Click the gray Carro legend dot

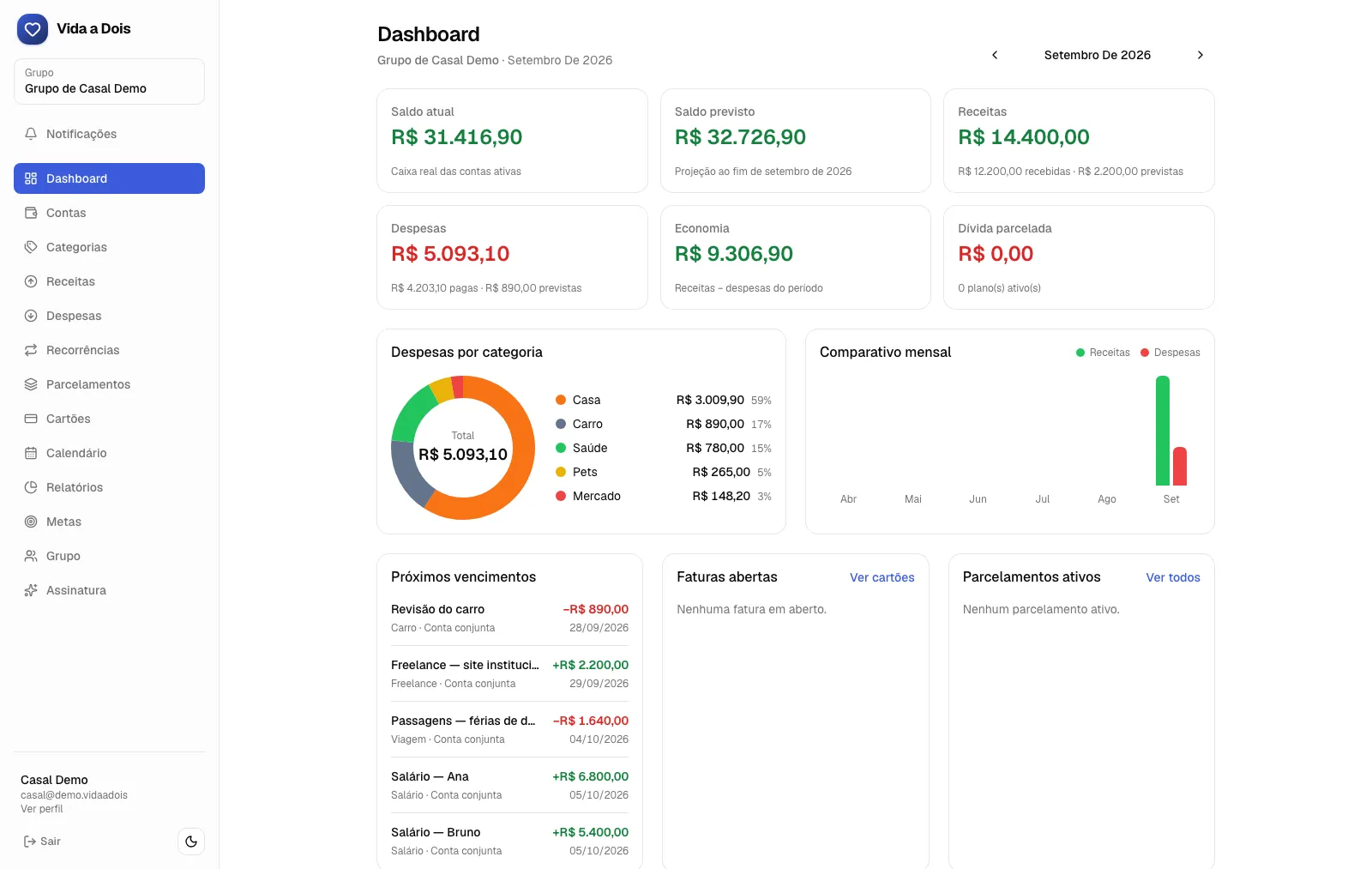coord(561,424)
